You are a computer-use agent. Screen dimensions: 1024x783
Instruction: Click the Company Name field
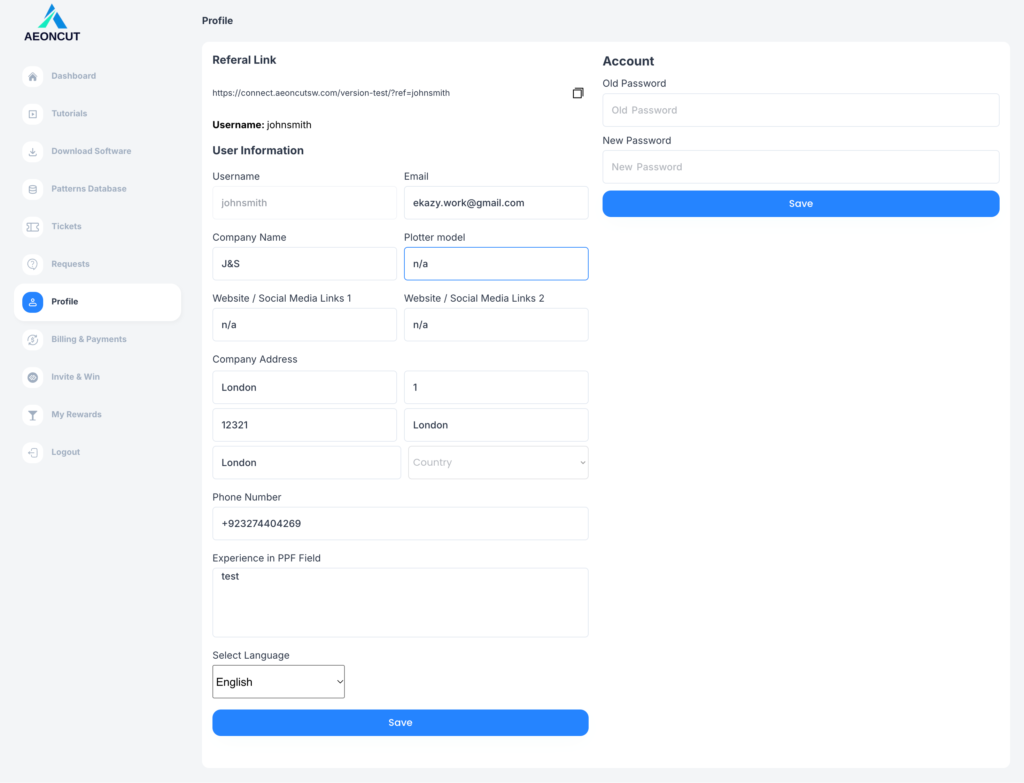[304, 264]
